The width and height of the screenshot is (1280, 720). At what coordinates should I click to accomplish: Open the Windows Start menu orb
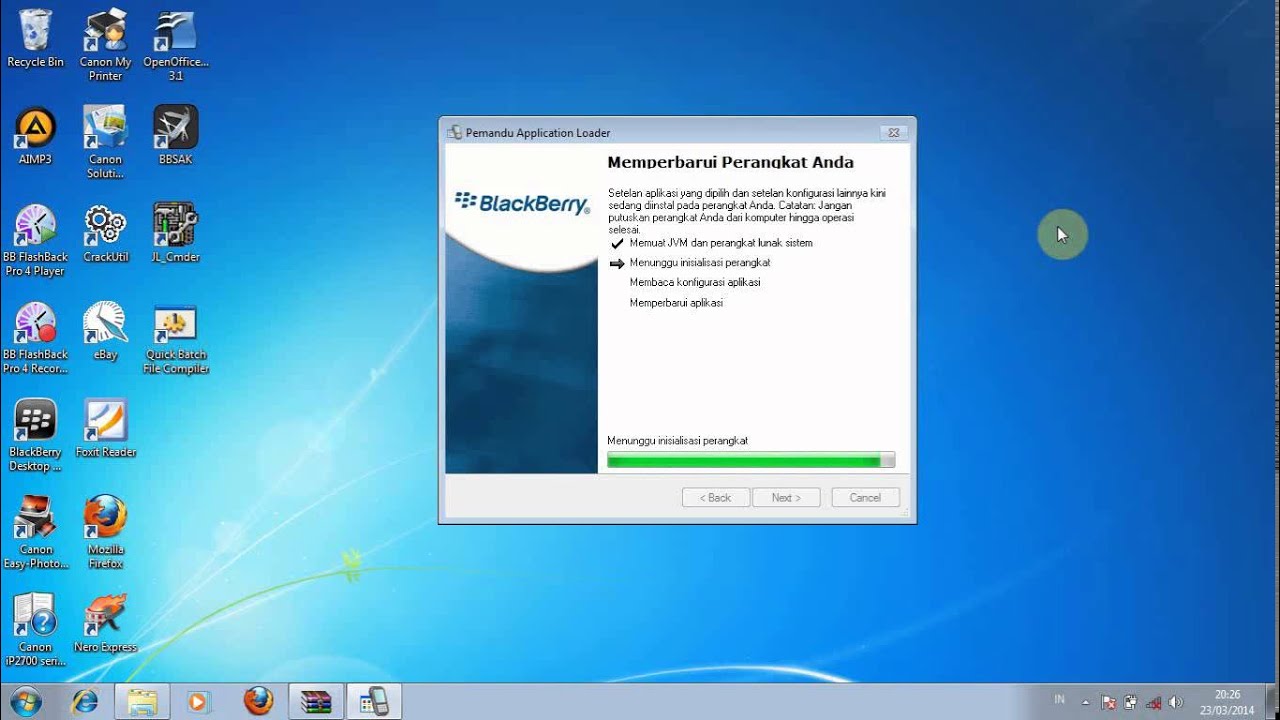click(26, 701)
